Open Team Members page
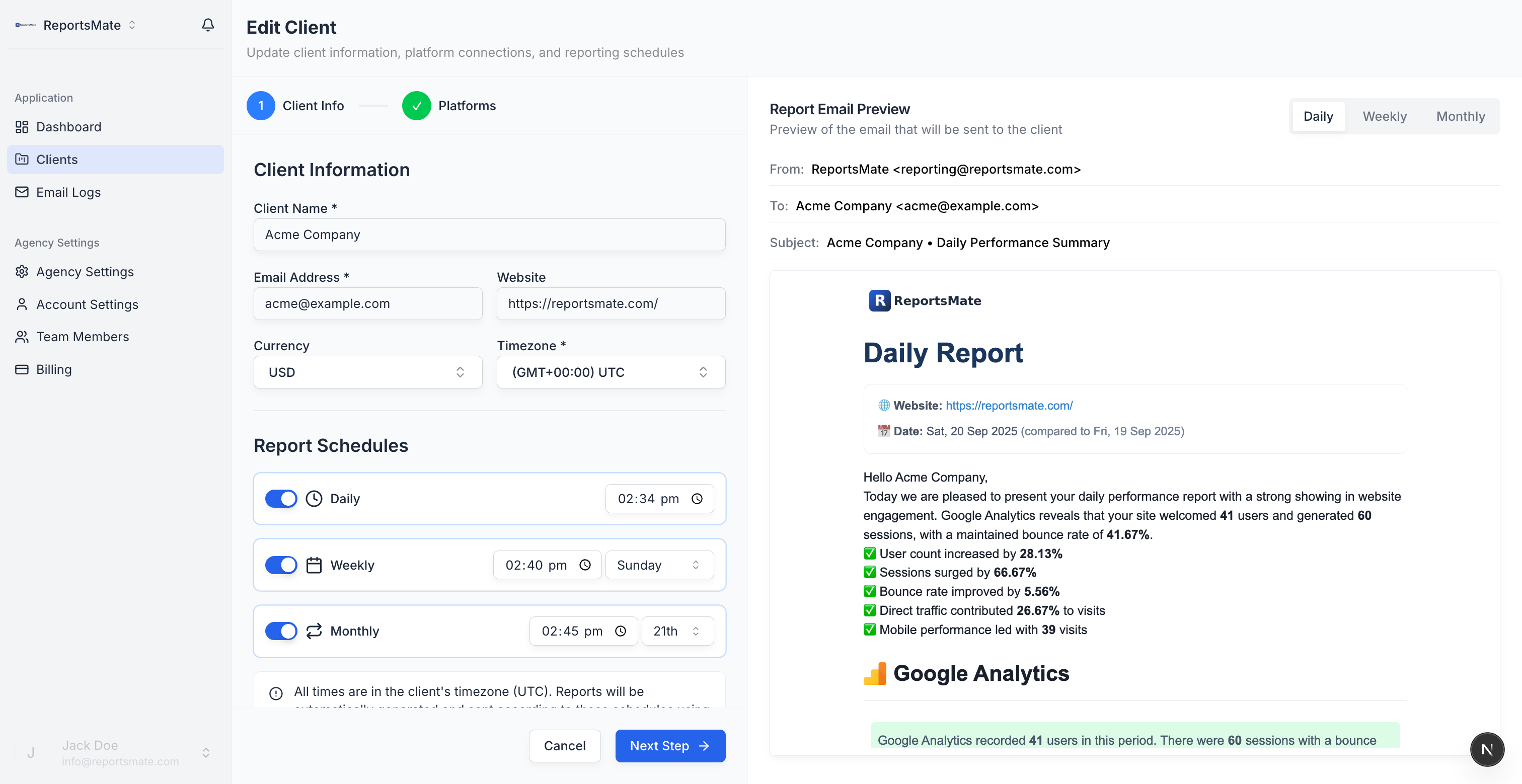Image resolution: width=1522 pixels, height=784 pixels. (83, 336)
